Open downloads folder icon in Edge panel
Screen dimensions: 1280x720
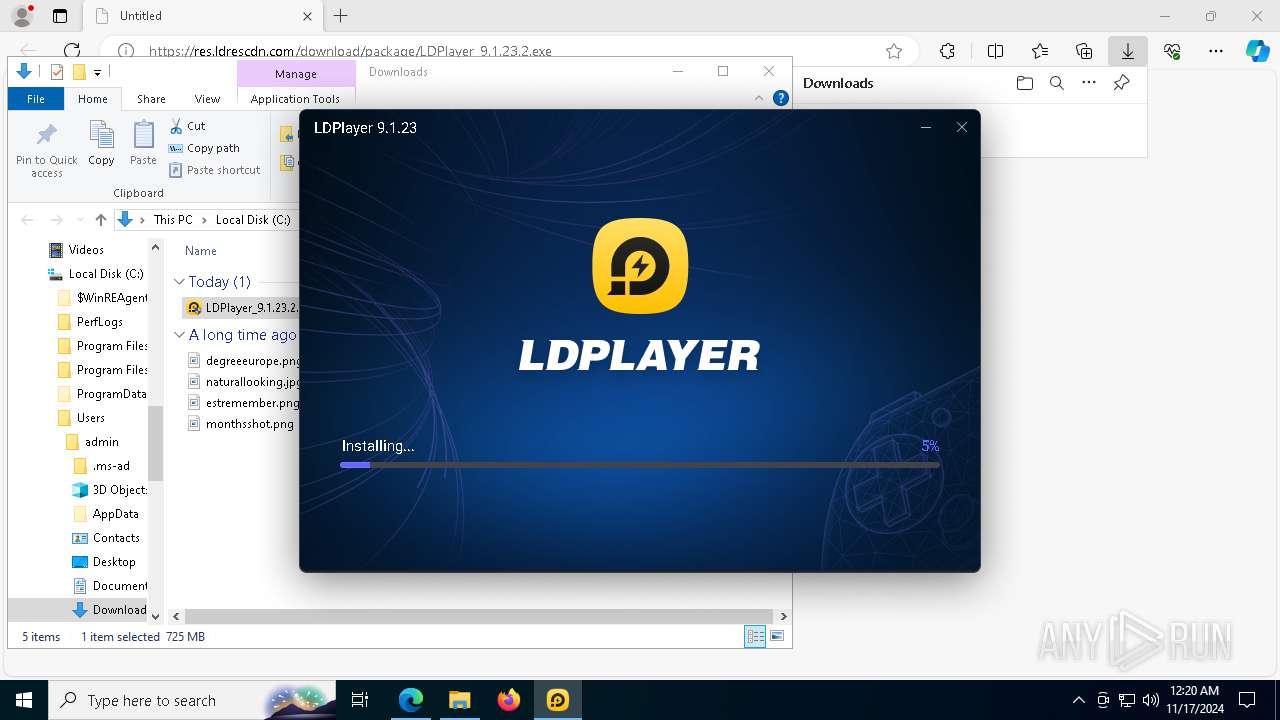tap(1024, 83)
